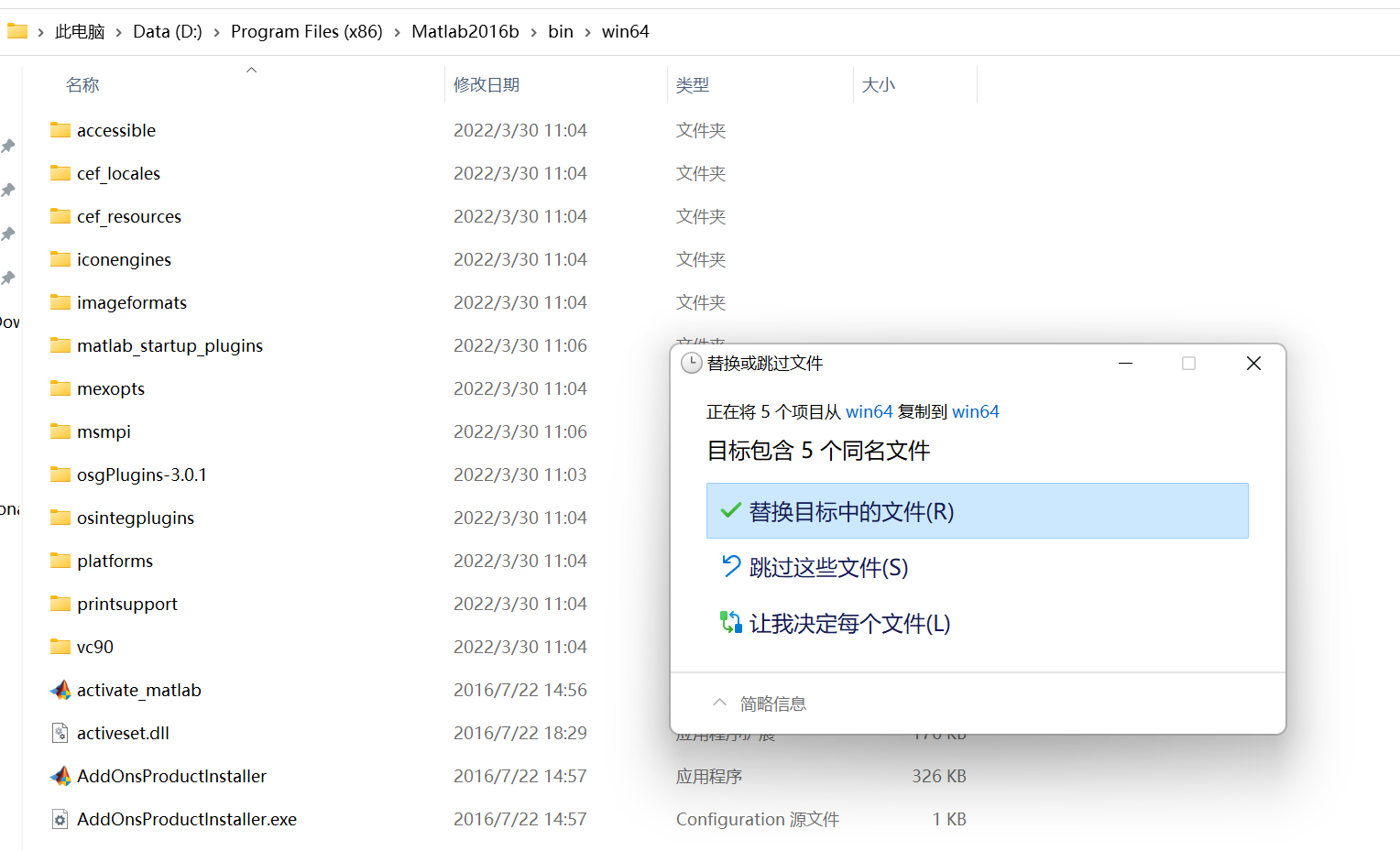Open the destination win64 link in dialog
This screenshot has height=851, width=1400.
[975, 411]
